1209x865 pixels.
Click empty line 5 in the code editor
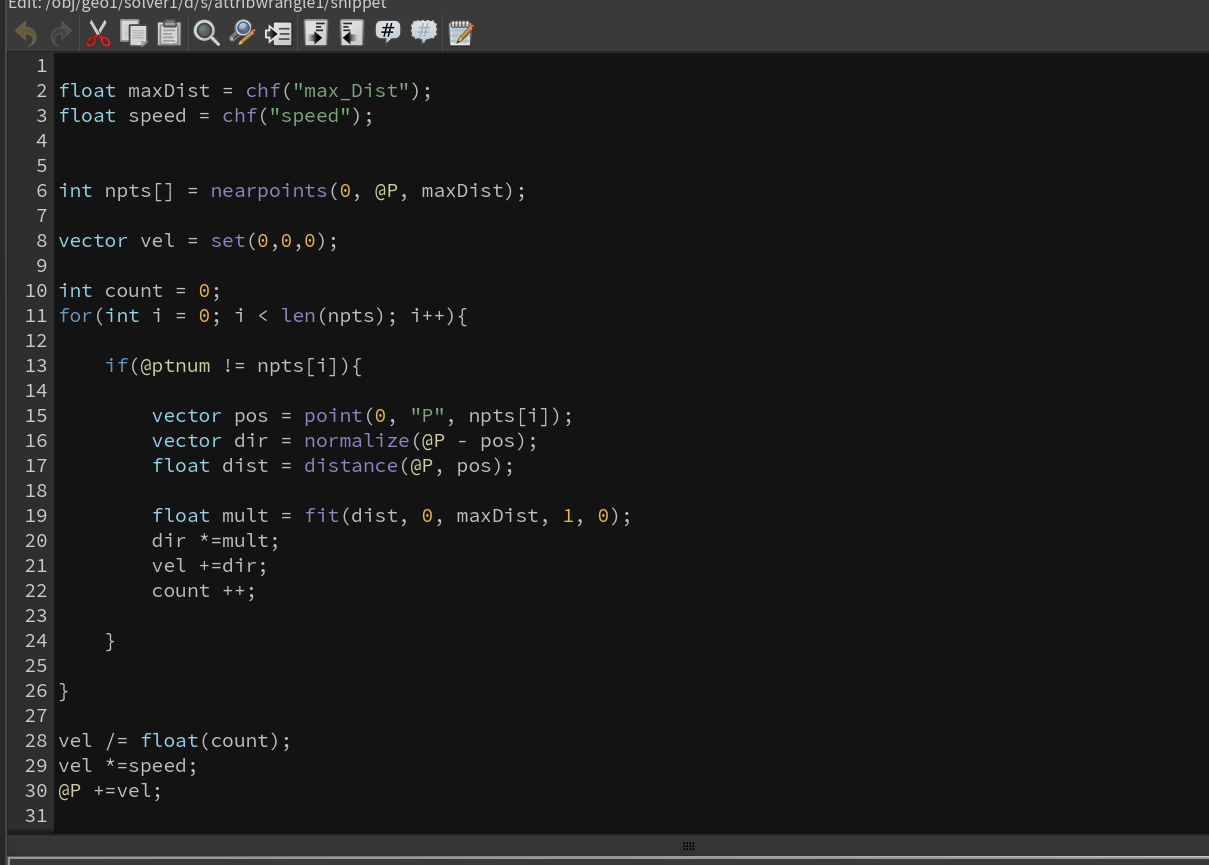630,166
